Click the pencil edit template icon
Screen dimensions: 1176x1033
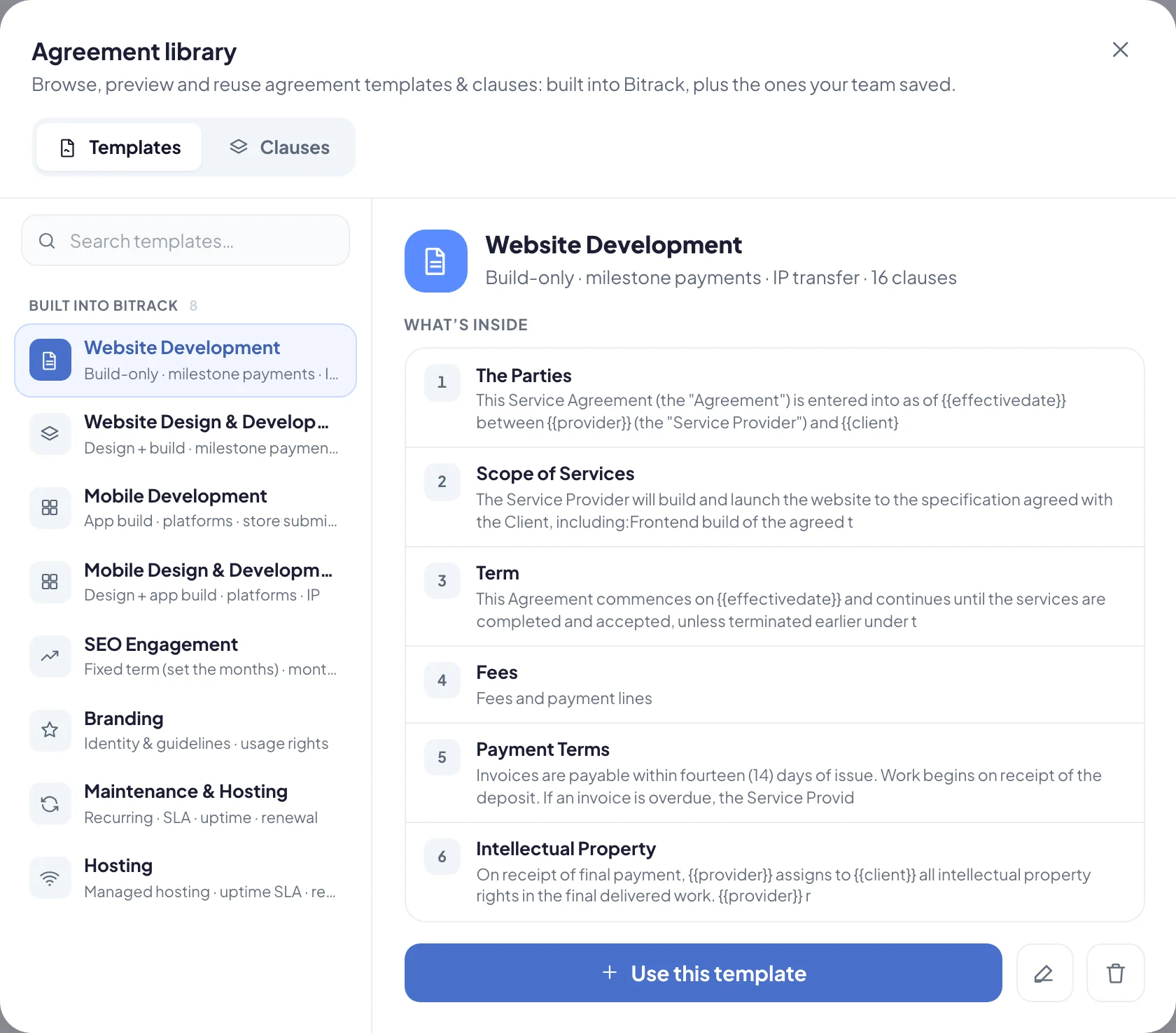[1044, 973]
